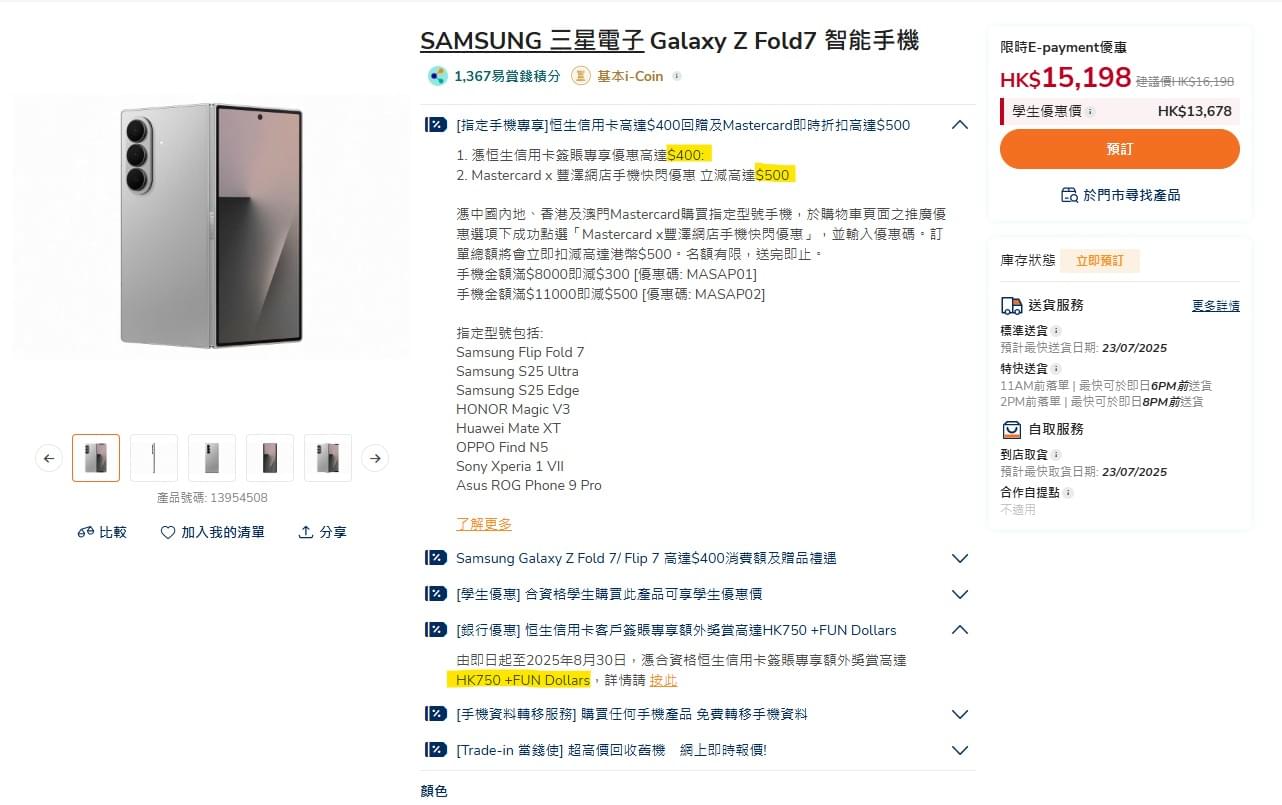The height and width of the screenshot is (805, 1282).
Task: Click info icon beside 標準送貨
Action: [x=1056, y=331]
